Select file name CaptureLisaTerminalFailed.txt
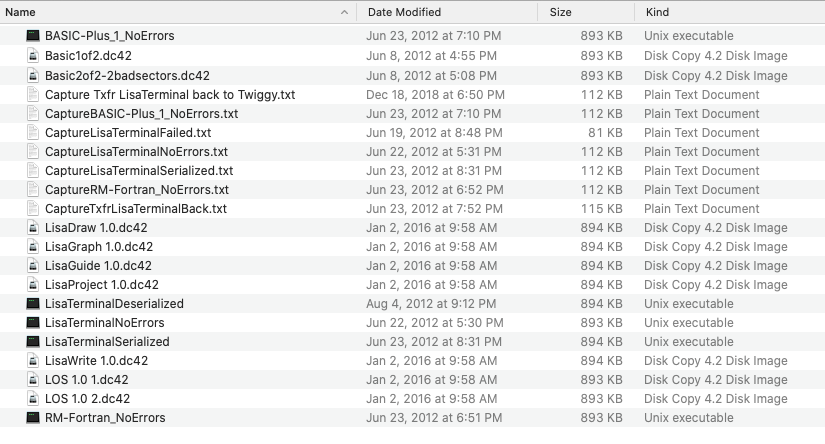 [x=128, y=133]
